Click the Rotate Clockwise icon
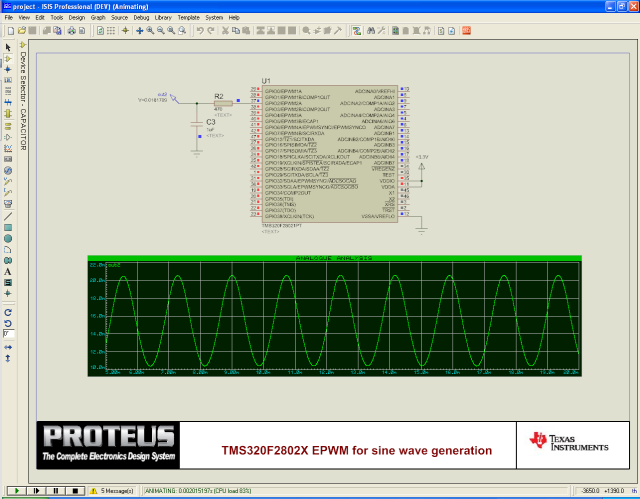Viewport: 640px width, 499px height. point(8,311)
